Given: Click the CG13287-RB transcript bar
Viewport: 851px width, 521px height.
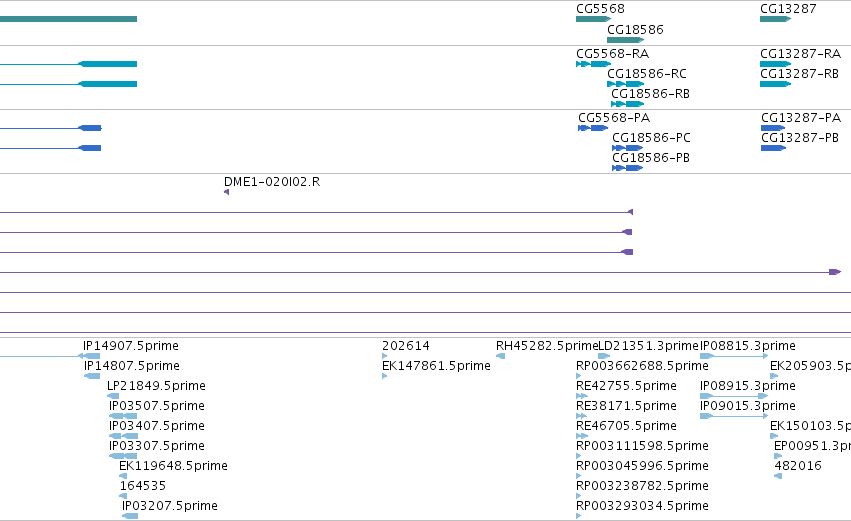Looking at the screenshot, I should click(x=776, y=84).
